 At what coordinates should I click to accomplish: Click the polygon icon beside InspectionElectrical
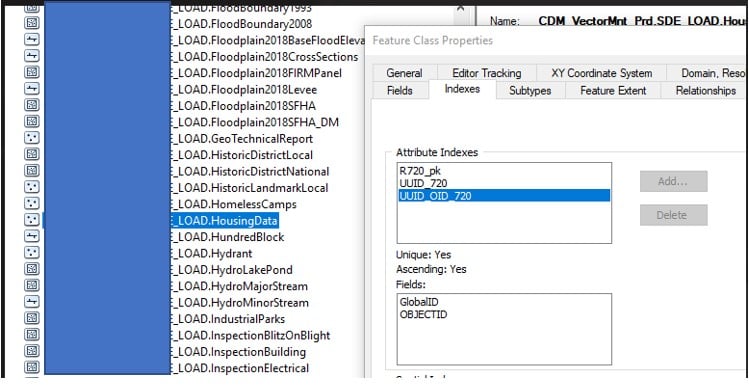[32, 367]
